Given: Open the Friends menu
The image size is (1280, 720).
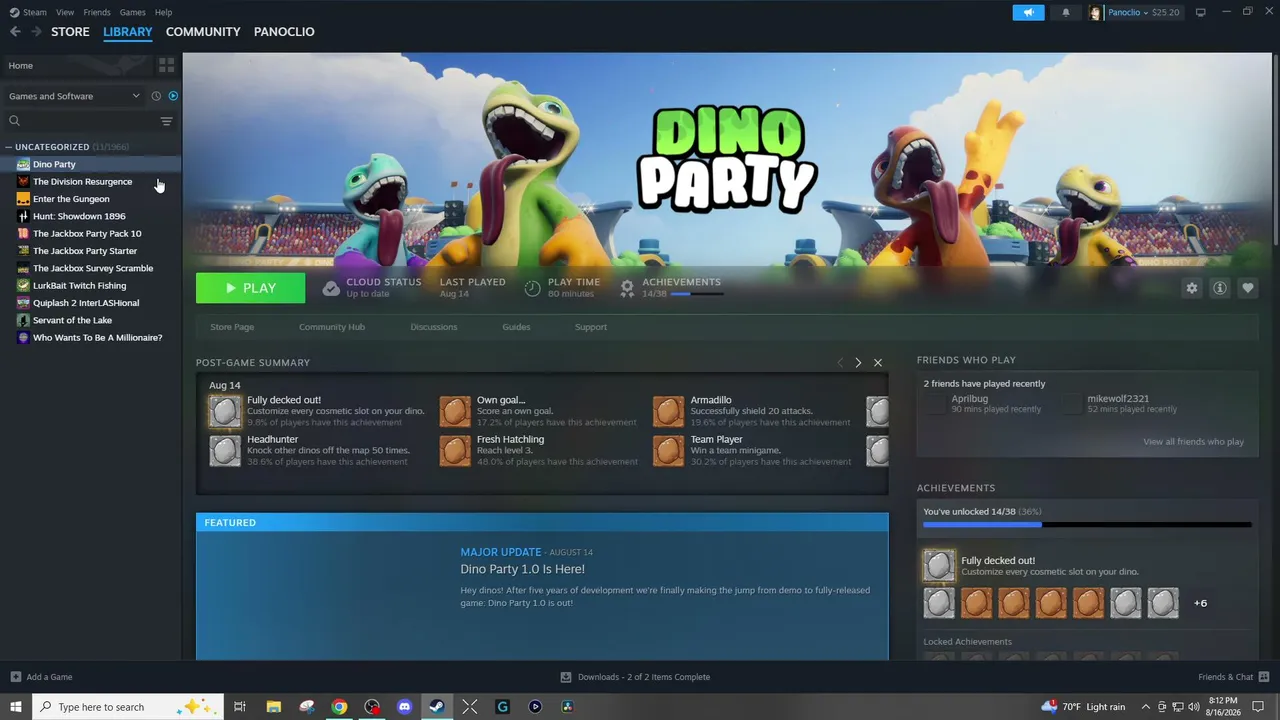Looking at the screenshot, I should 97,12.
